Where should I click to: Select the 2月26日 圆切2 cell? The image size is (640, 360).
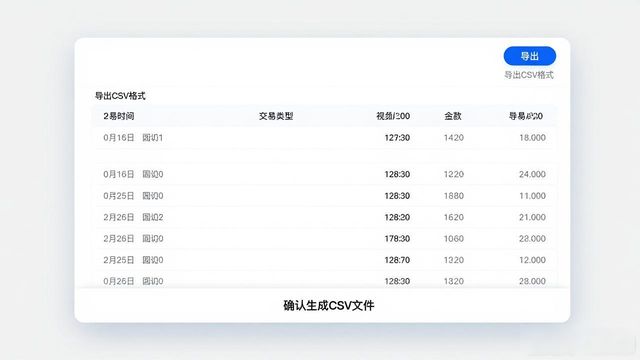(133, 217)
